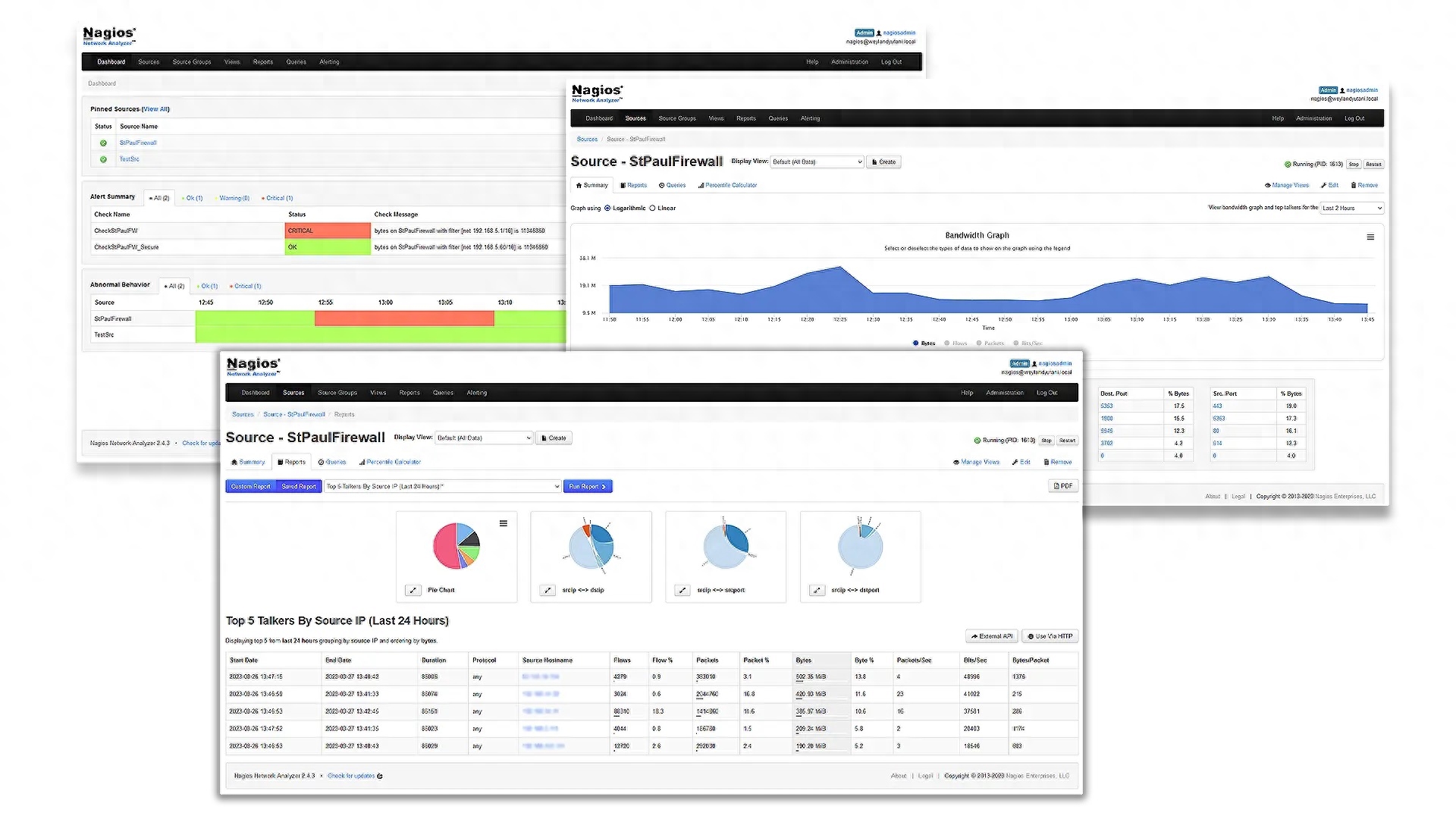Select the Logarithmic graph radio button
1456x819 pixels.
coord(607,208)
